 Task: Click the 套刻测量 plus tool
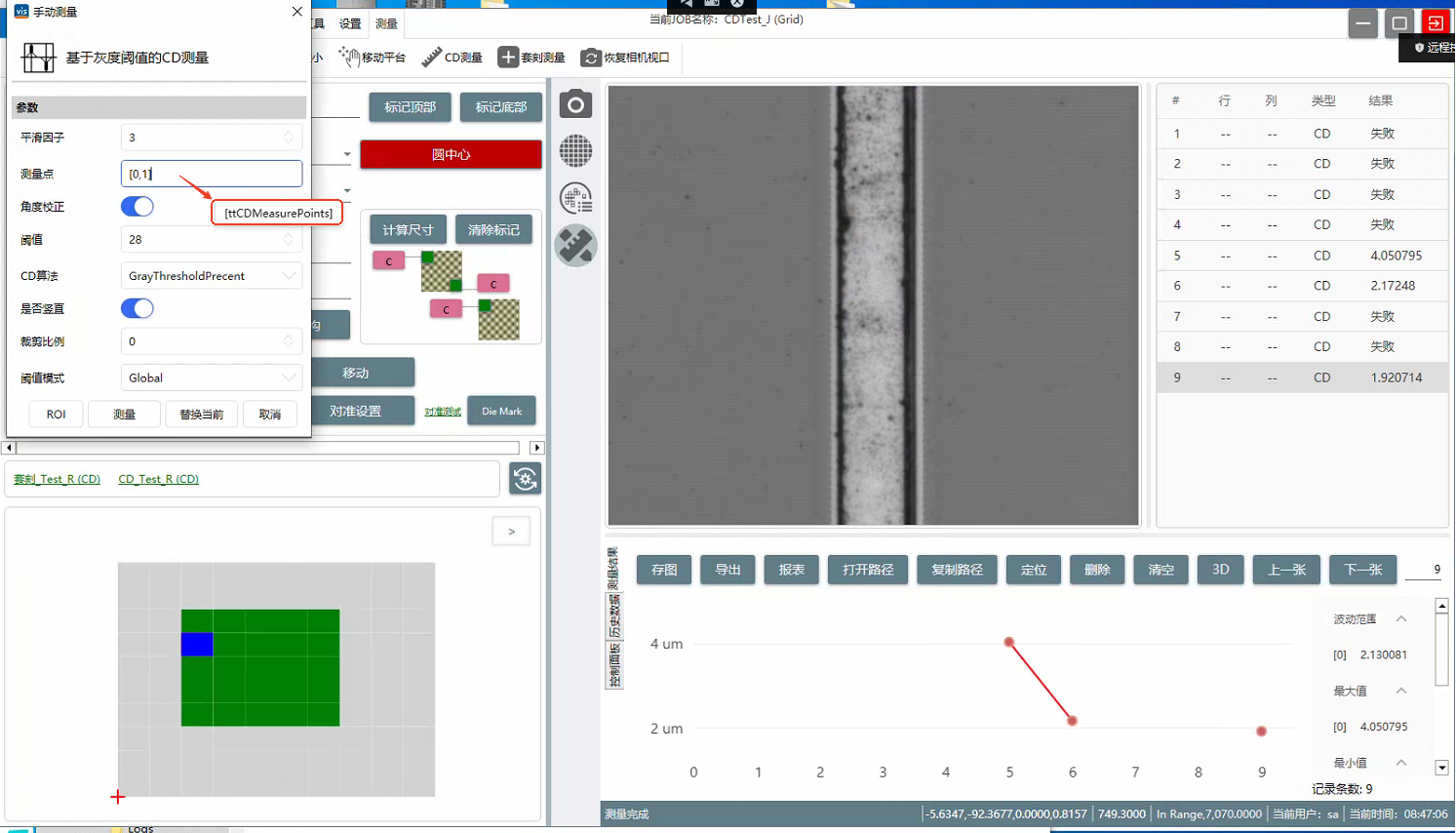coord(531,58)
